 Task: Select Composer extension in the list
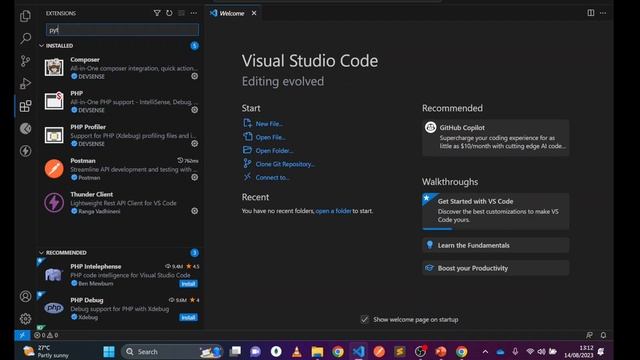[121, 67]
